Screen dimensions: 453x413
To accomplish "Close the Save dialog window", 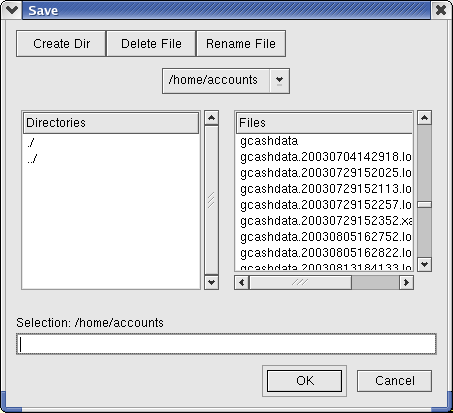I will pyautogui.click(x=441, y=10).
